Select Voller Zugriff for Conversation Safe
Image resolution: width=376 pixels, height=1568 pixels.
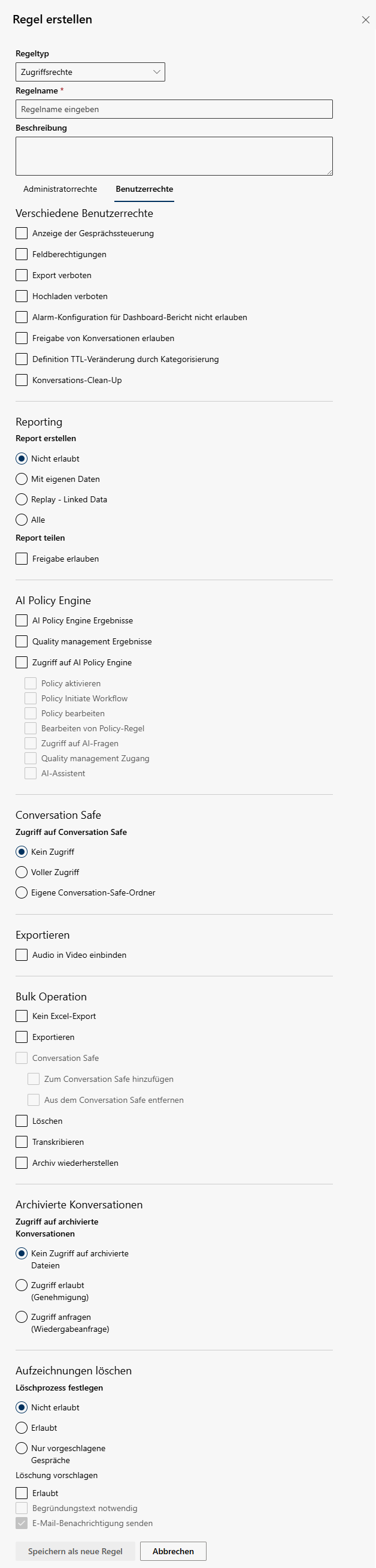(x=22, y=873)
